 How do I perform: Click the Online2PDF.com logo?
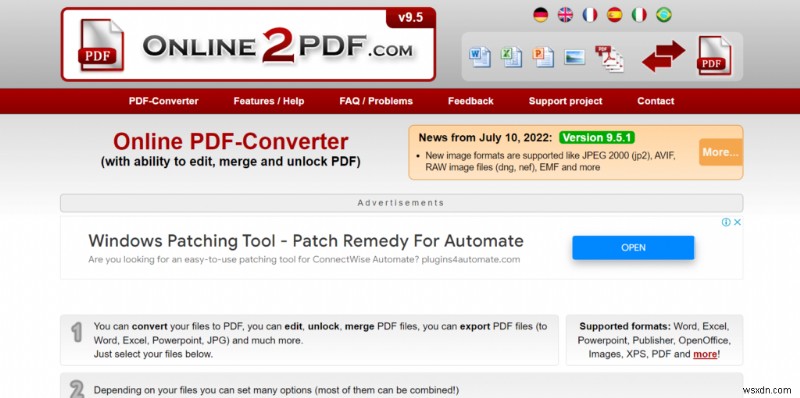pyautogui.click(x=248, y=44)
